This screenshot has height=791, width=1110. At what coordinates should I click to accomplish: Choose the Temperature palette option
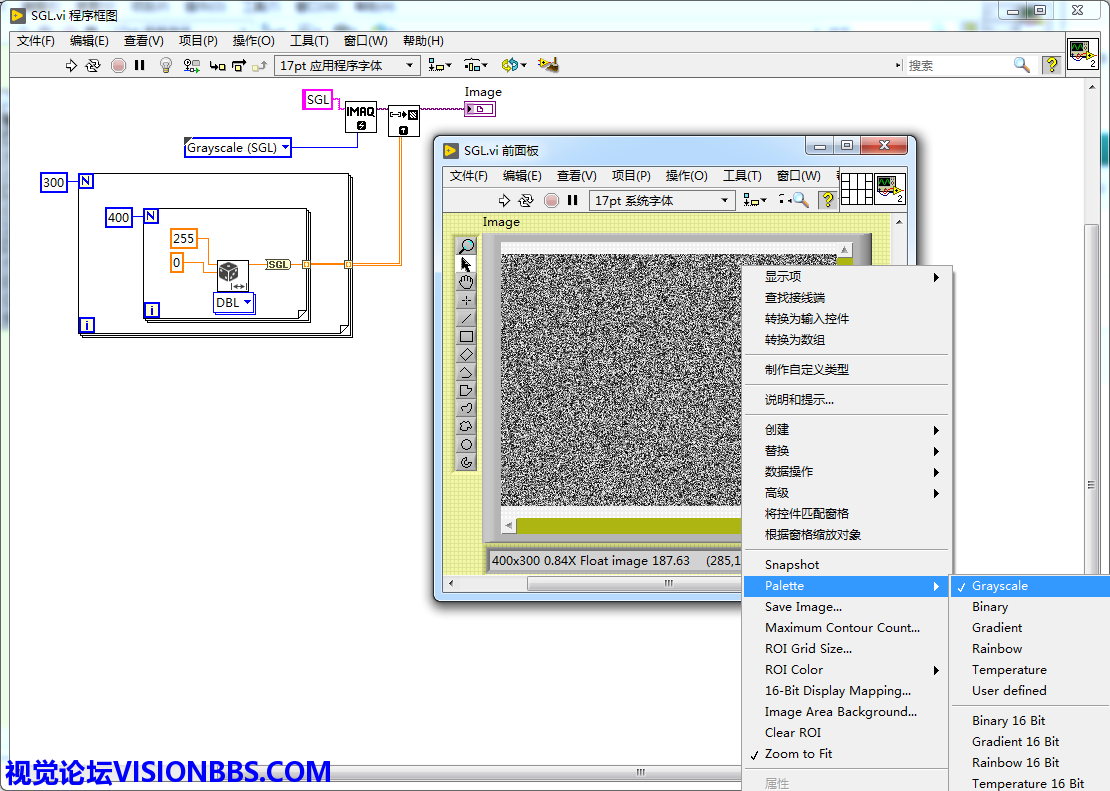1009,670
